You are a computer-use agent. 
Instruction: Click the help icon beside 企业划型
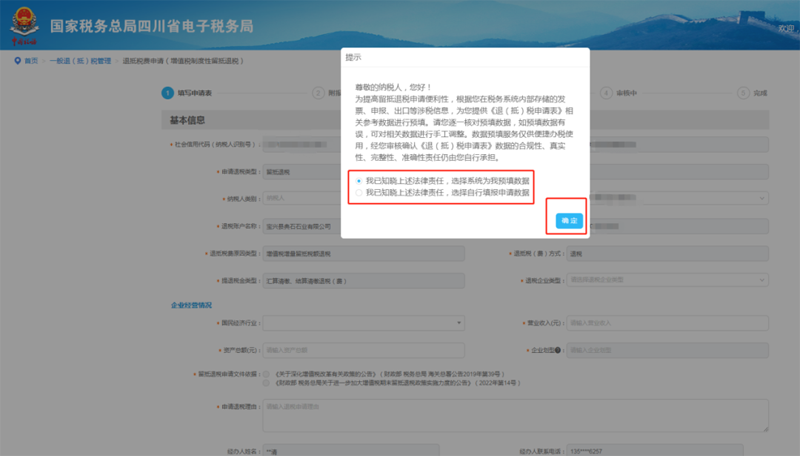point(557,352)
